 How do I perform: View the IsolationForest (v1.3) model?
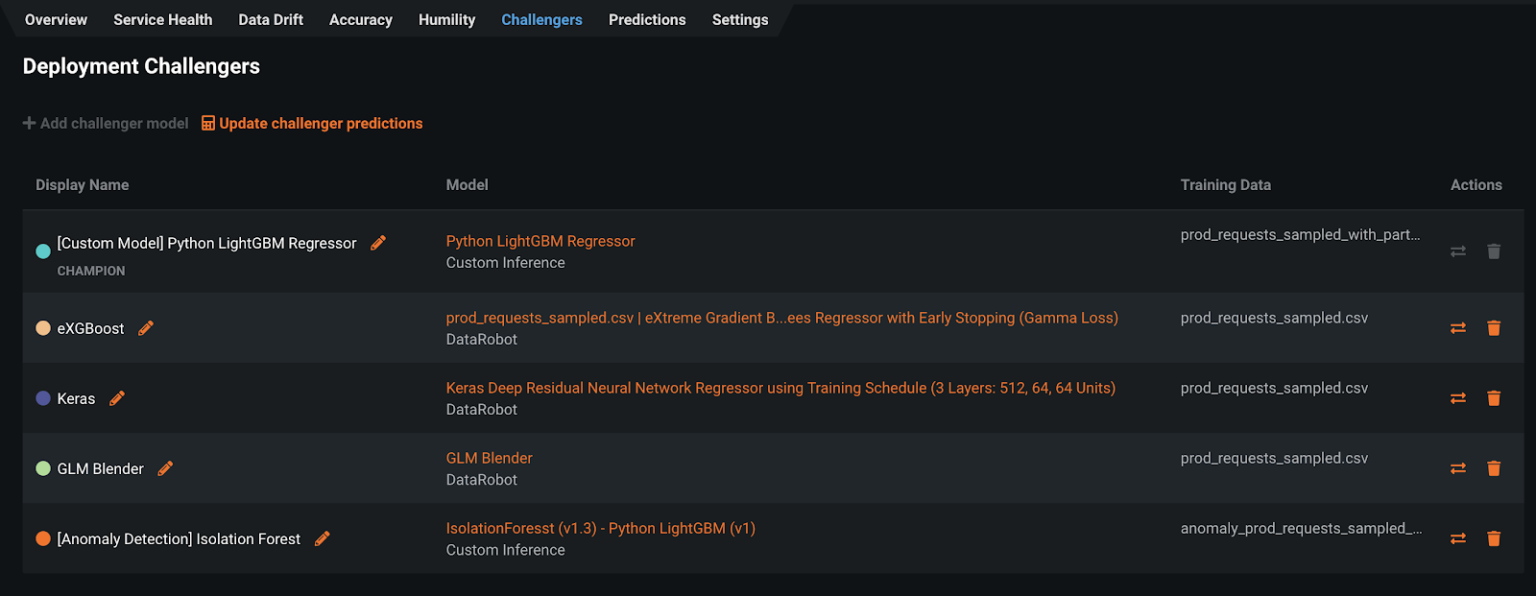tap(600, 527)
